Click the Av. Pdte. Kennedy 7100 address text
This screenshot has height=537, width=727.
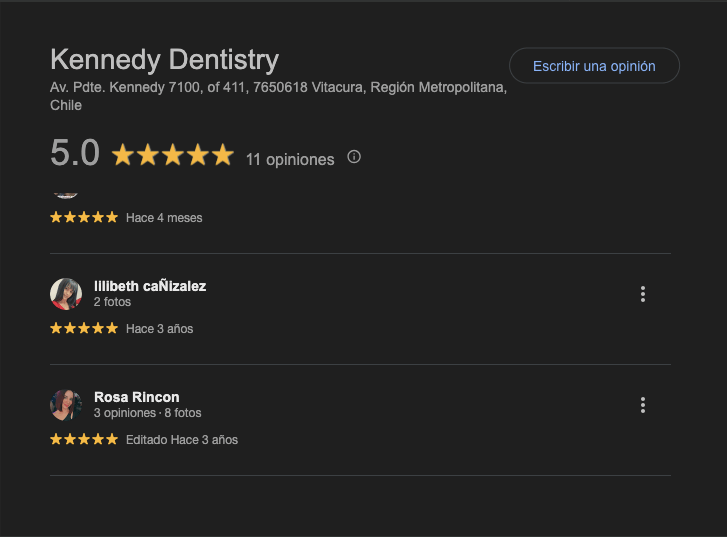[x=278, y=88]
